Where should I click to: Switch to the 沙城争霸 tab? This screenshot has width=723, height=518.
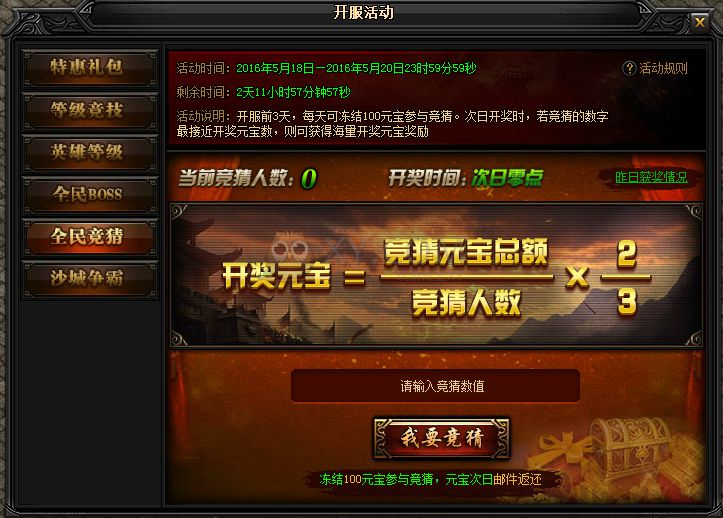pos(89,279)
